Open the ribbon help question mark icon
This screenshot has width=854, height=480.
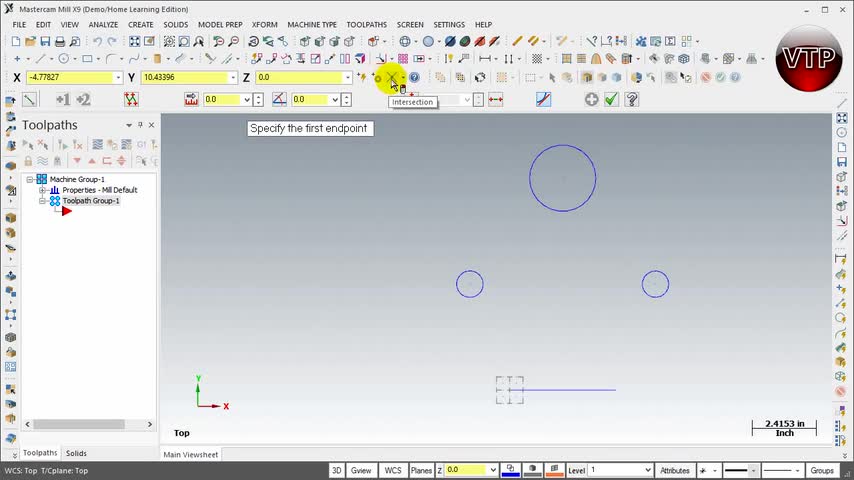click(x=632, y=99)
